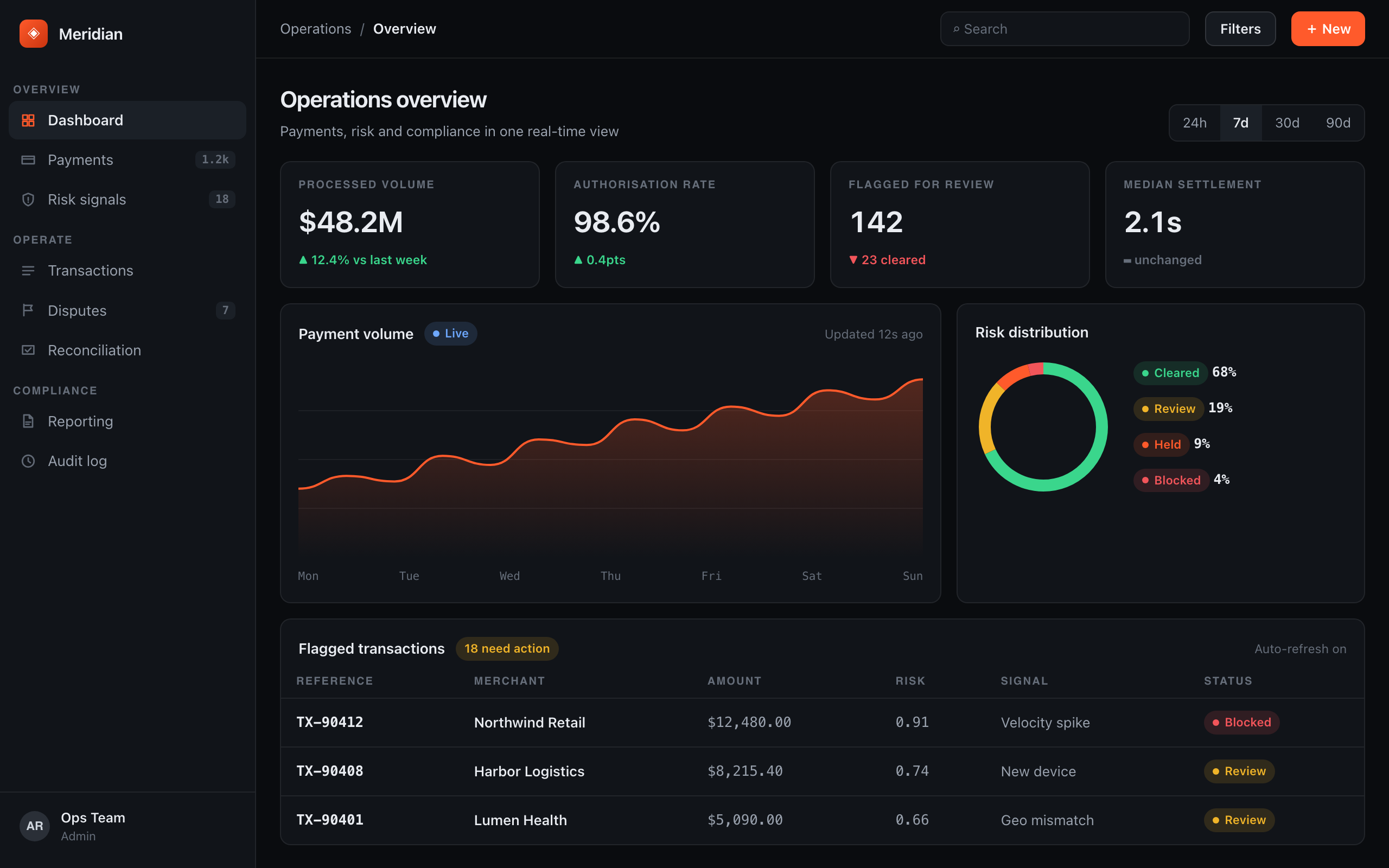
Task: Open the Audit log
Action: (x=128, y=461)
